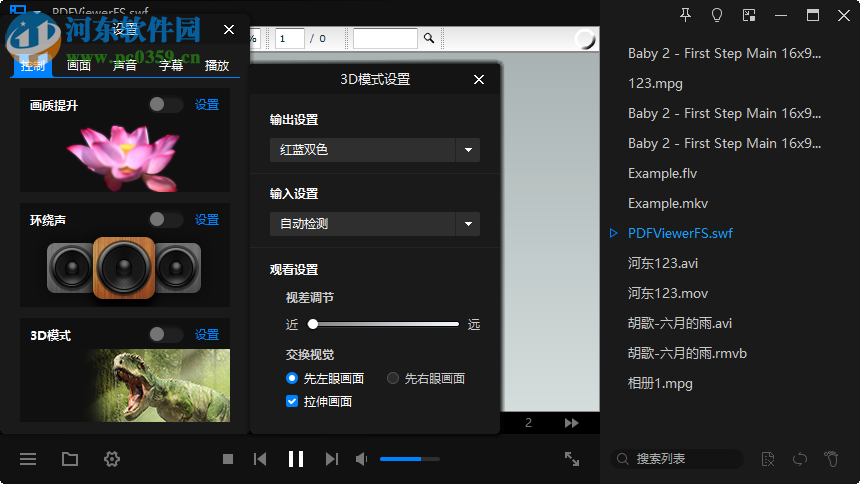
Task: Pause the playback
Action: pos(296,459)
